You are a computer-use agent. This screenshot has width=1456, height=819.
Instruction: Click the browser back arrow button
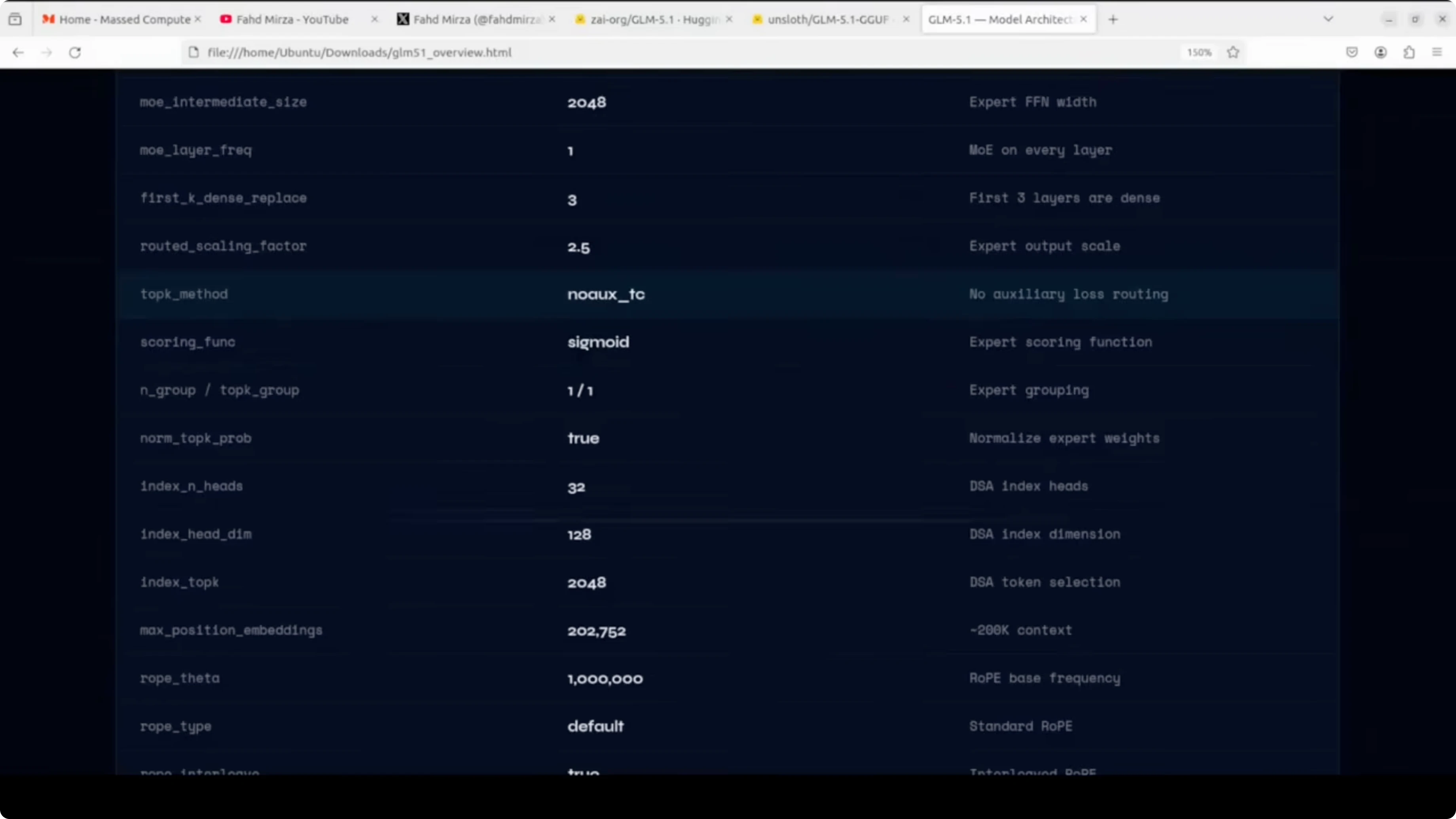pos(18,53)
